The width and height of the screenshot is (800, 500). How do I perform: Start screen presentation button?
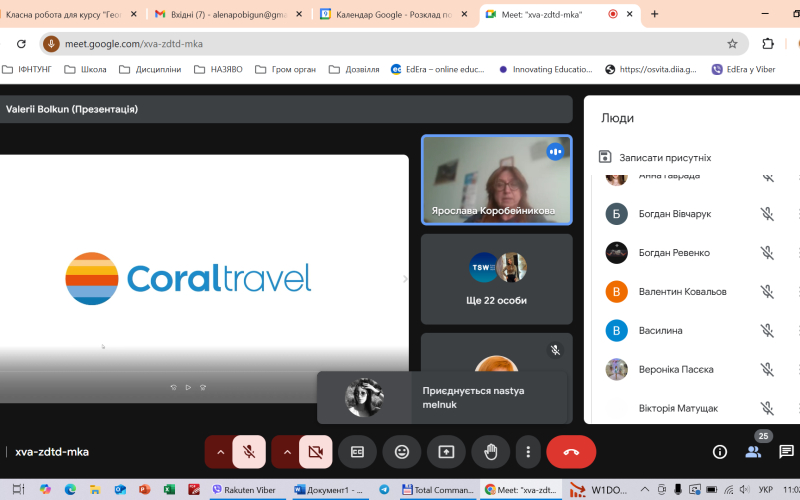[446, 452]
